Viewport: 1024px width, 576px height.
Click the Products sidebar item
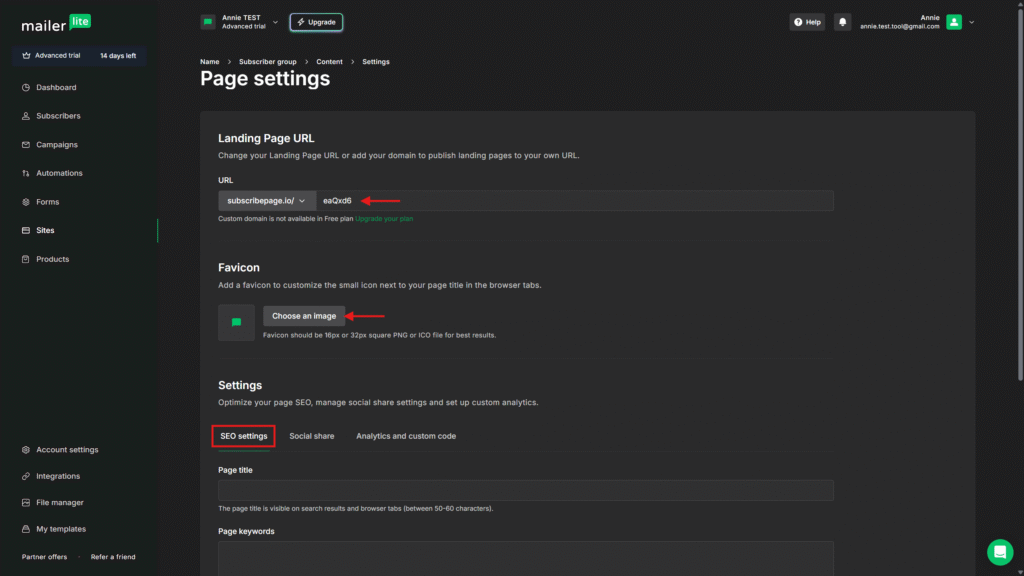click(52, 259)
